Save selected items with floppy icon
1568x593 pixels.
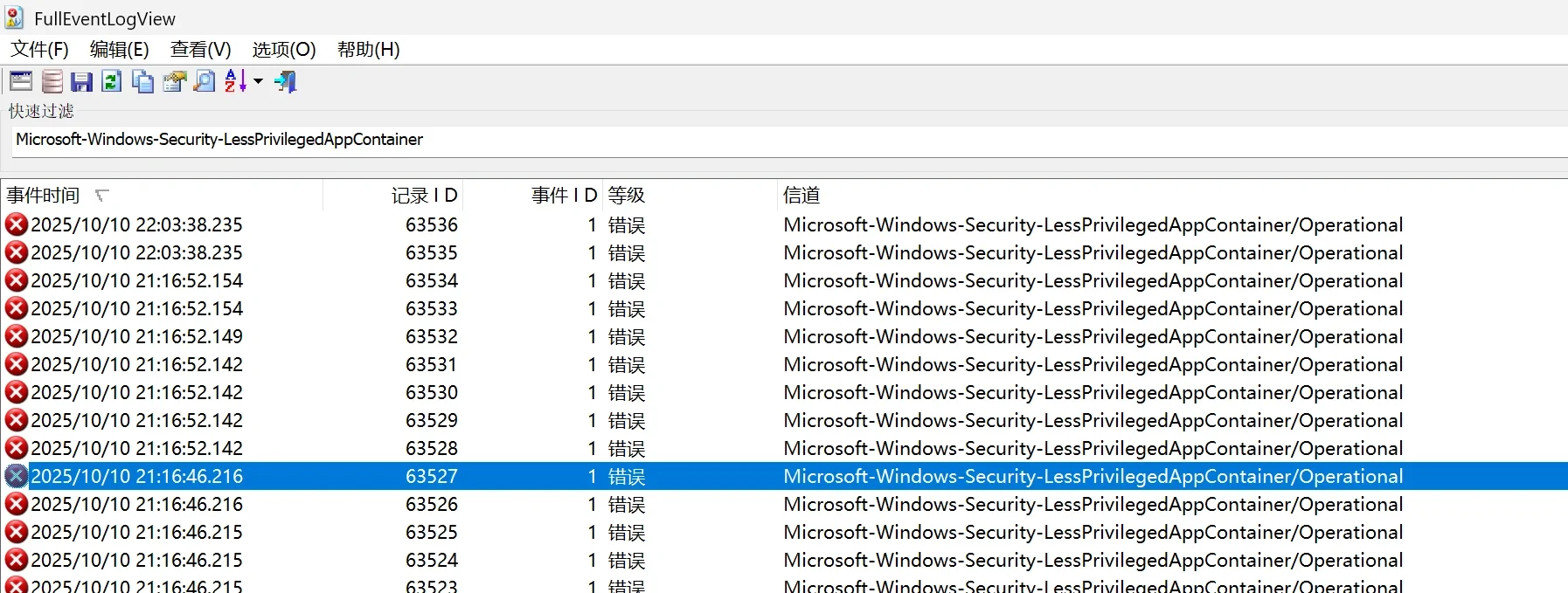[82, 81]
